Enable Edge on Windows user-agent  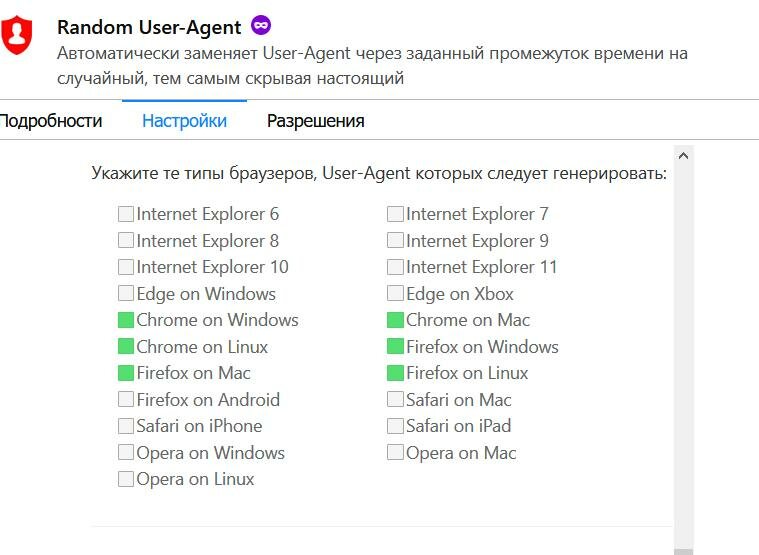(126, 293)
